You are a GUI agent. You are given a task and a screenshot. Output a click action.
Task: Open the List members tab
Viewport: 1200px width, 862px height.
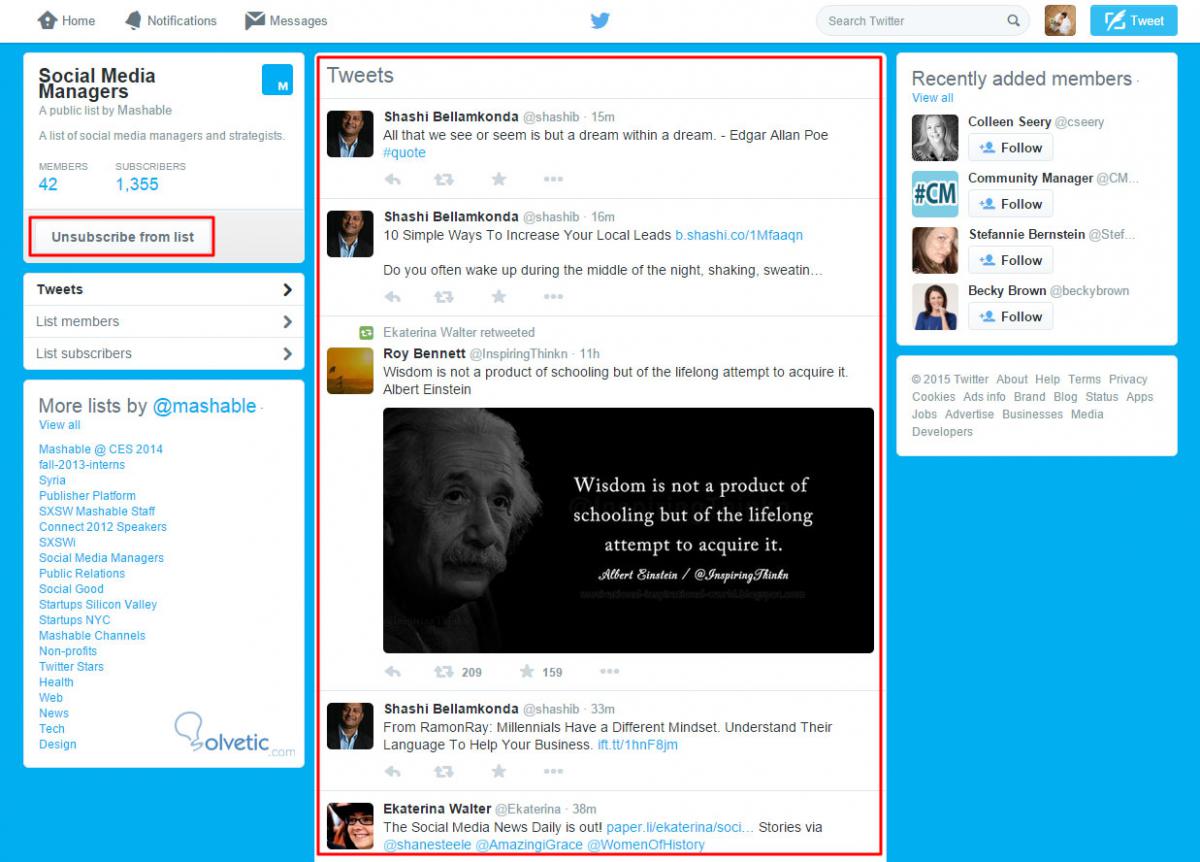(x=164, y=322)
